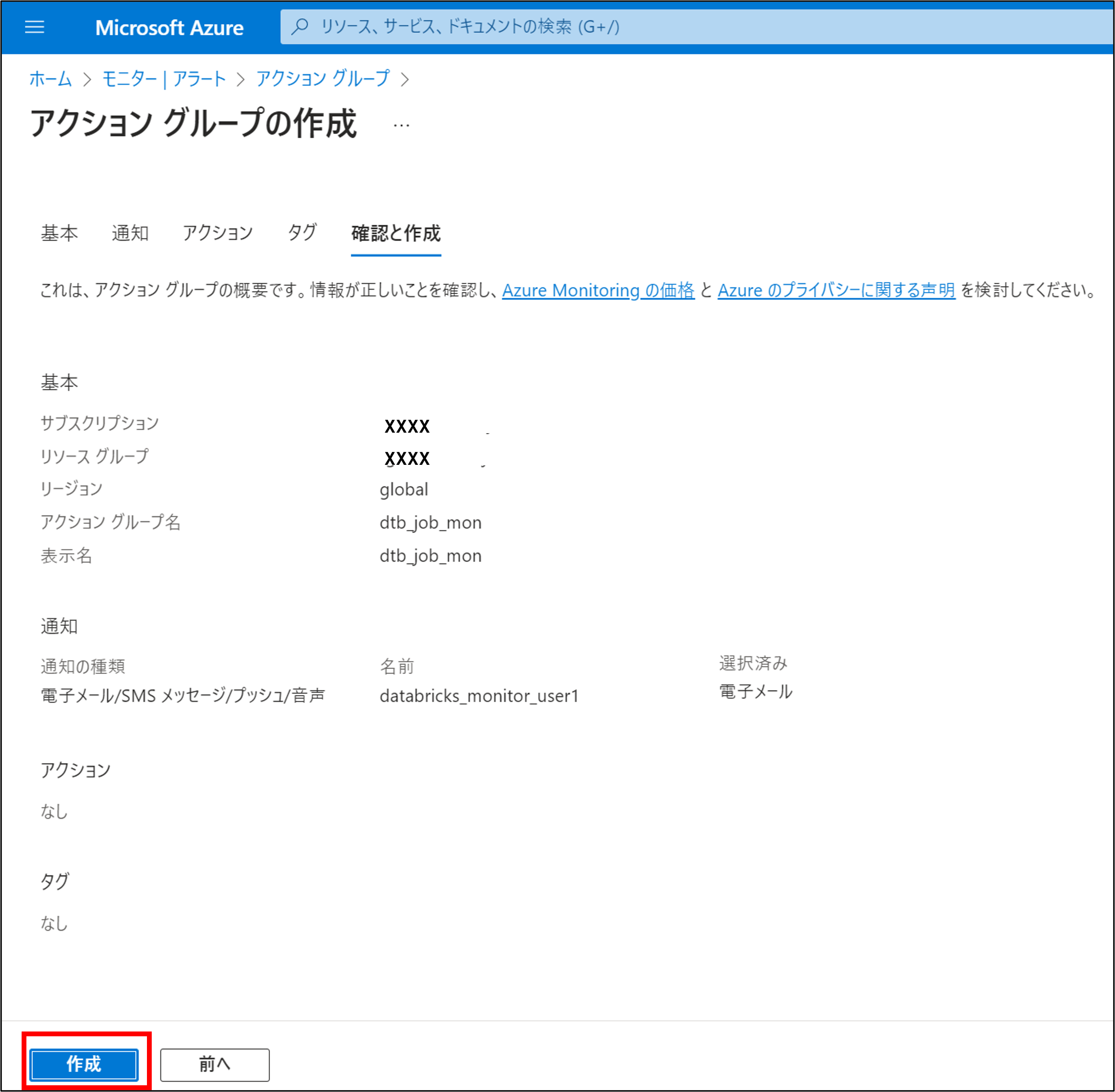Go to ホーム breadcrumb link
Screen dimensions: 1115x1092
point(50,79)
